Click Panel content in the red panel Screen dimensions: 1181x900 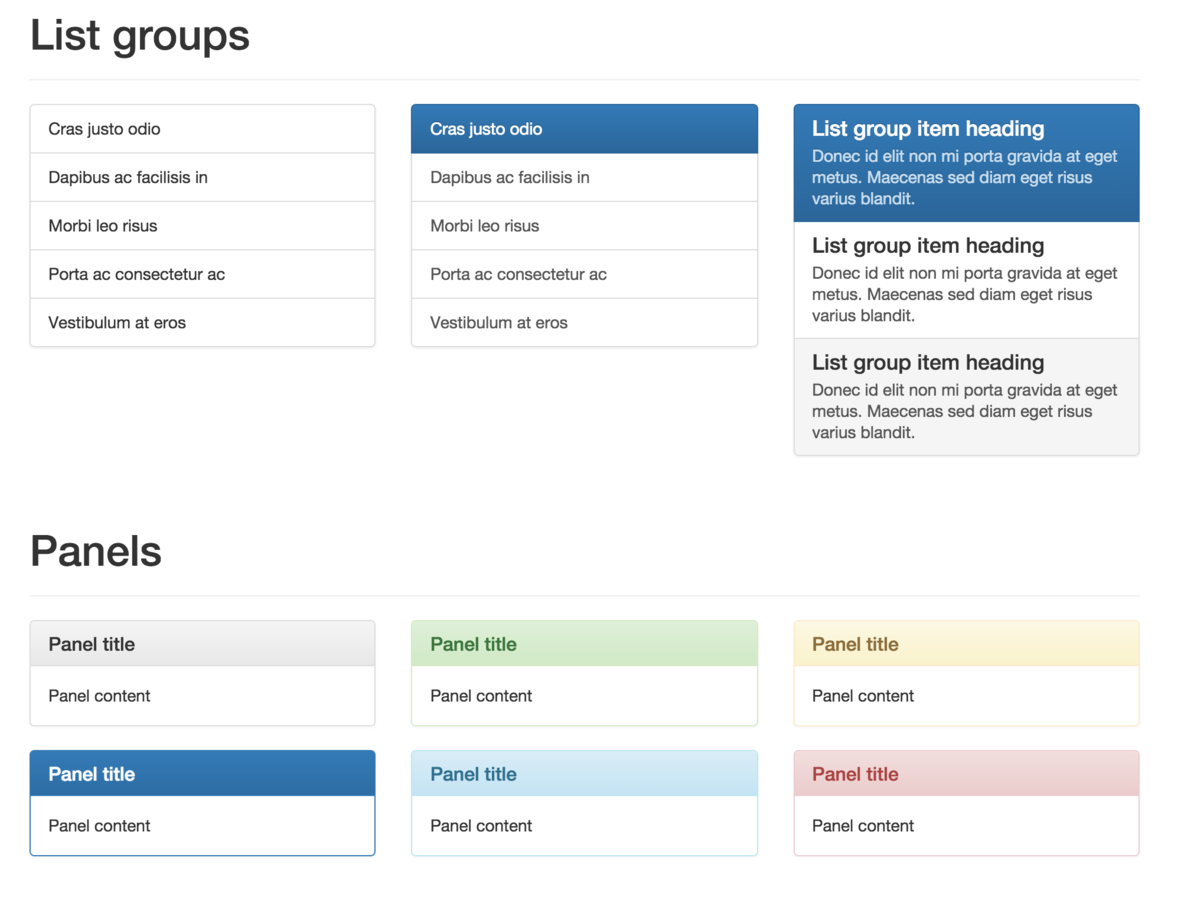(x=863, y=825)
